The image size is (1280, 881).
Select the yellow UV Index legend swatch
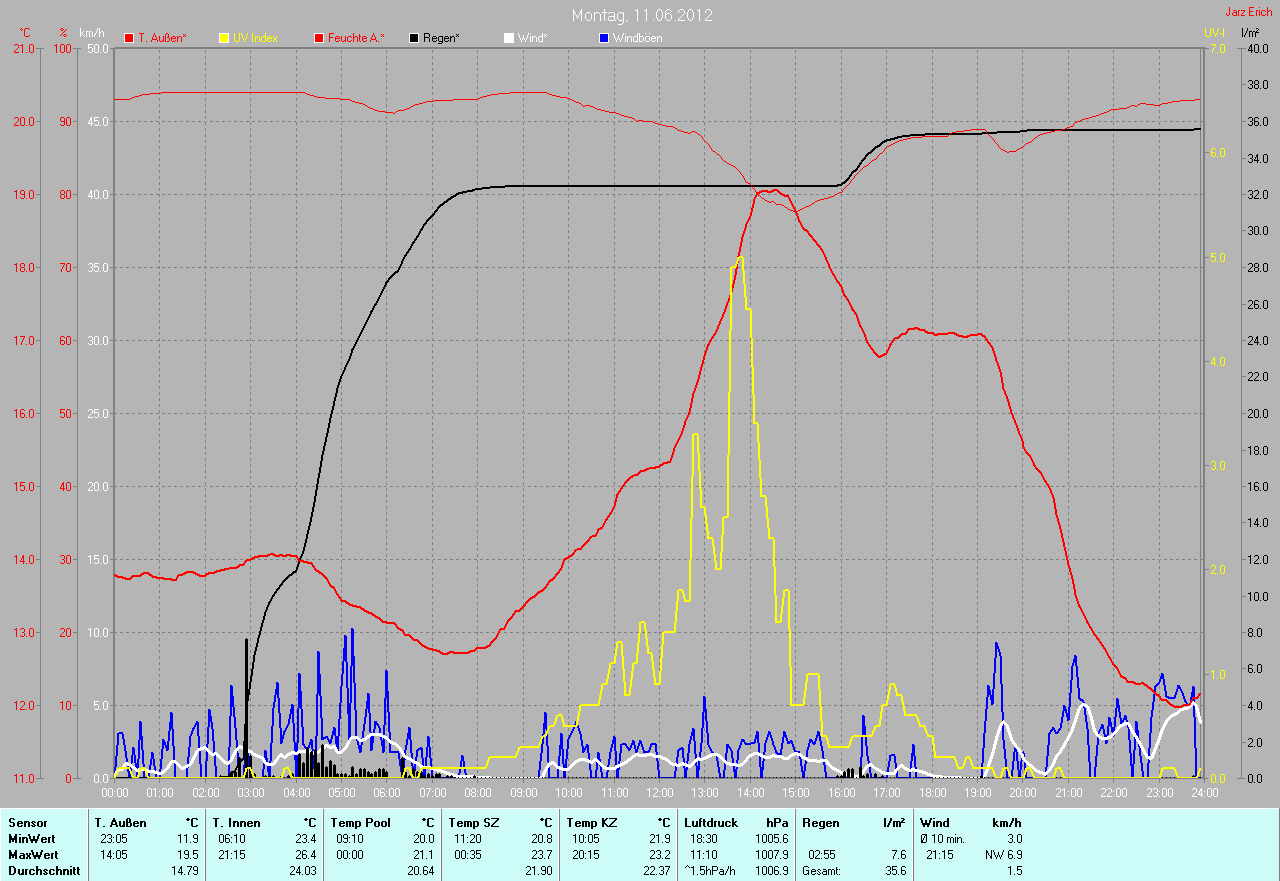[x=224, y=38]
